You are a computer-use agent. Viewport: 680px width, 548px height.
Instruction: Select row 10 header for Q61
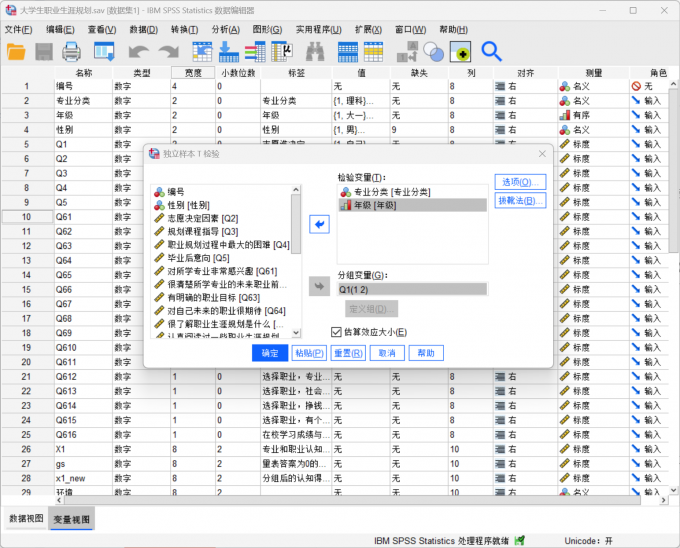pyautogui.click(x=26, y=217)
